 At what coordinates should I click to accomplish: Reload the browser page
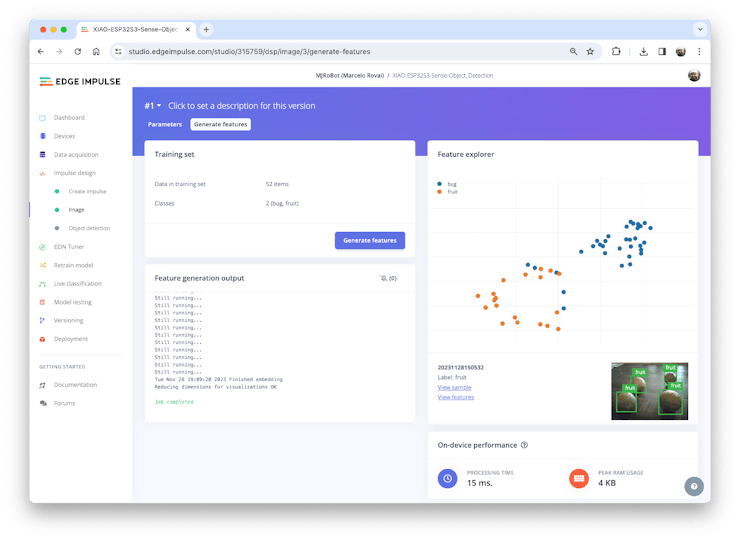point(77,51)
